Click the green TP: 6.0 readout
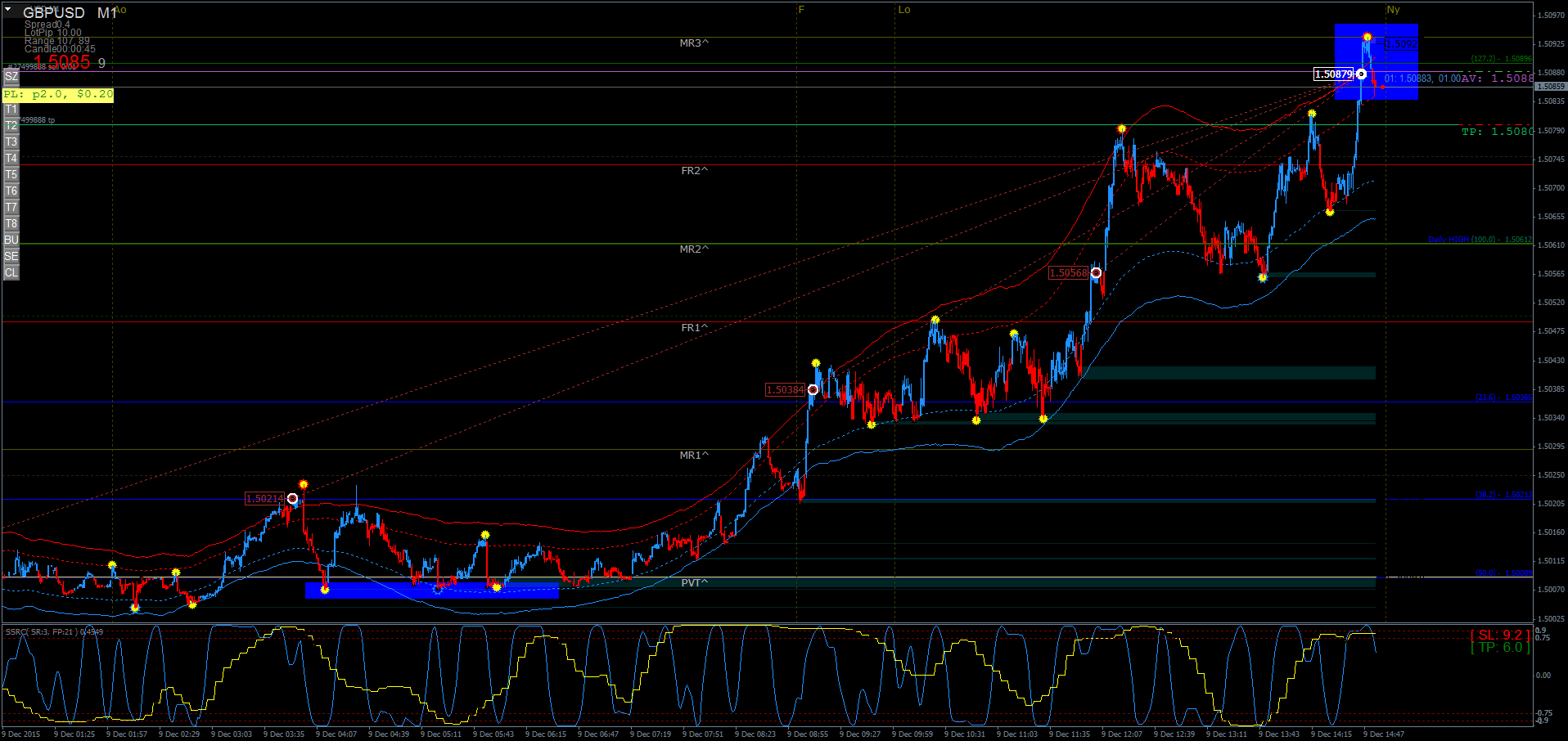 click(x=1500, y=648)
